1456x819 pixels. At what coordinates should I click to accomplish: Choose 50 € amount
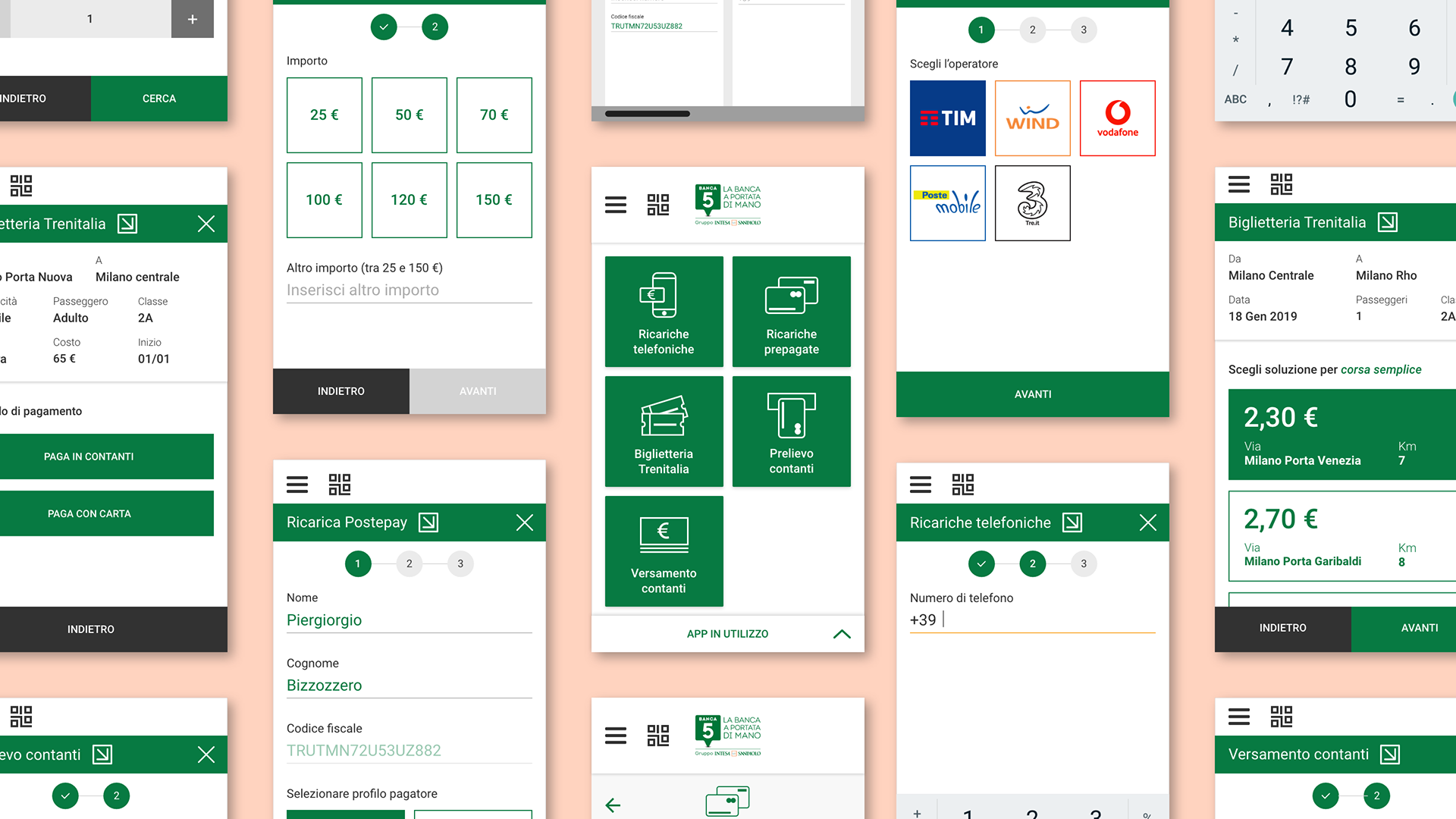coord(409,115)
